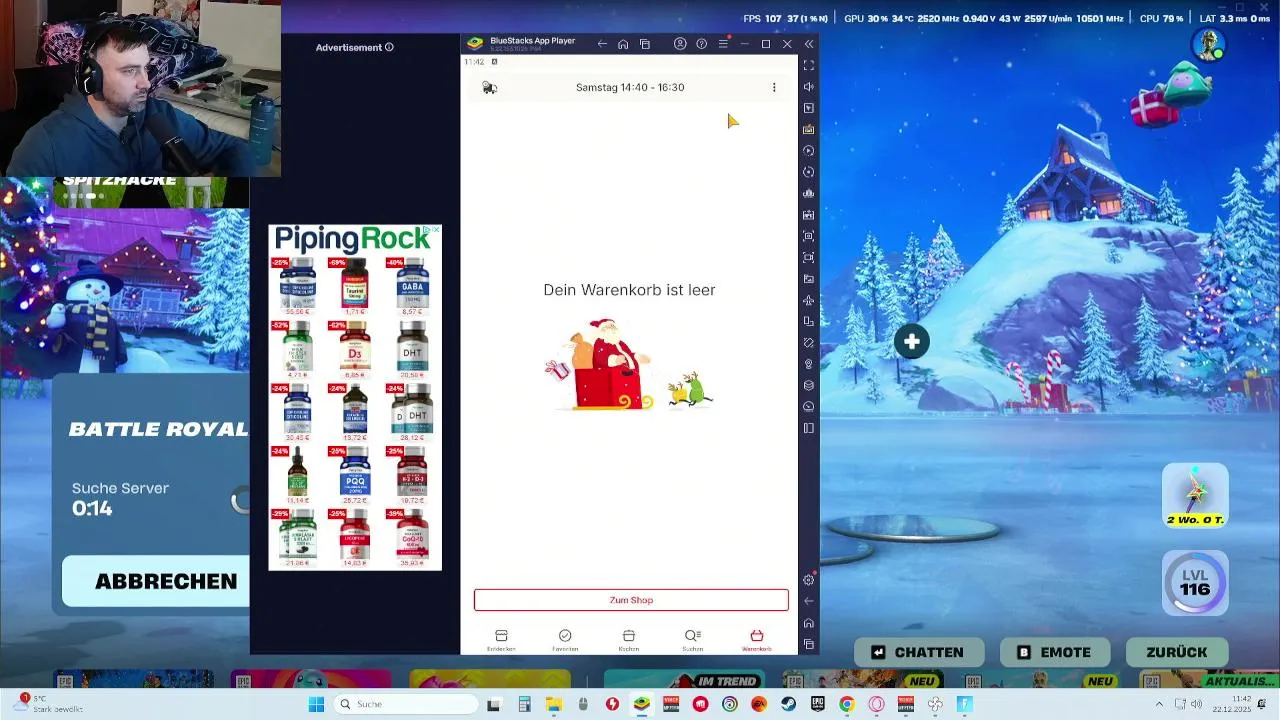Click the delivery truck icon
Image resolution: width=1280 pixels, height=720 pixels.
489,88
